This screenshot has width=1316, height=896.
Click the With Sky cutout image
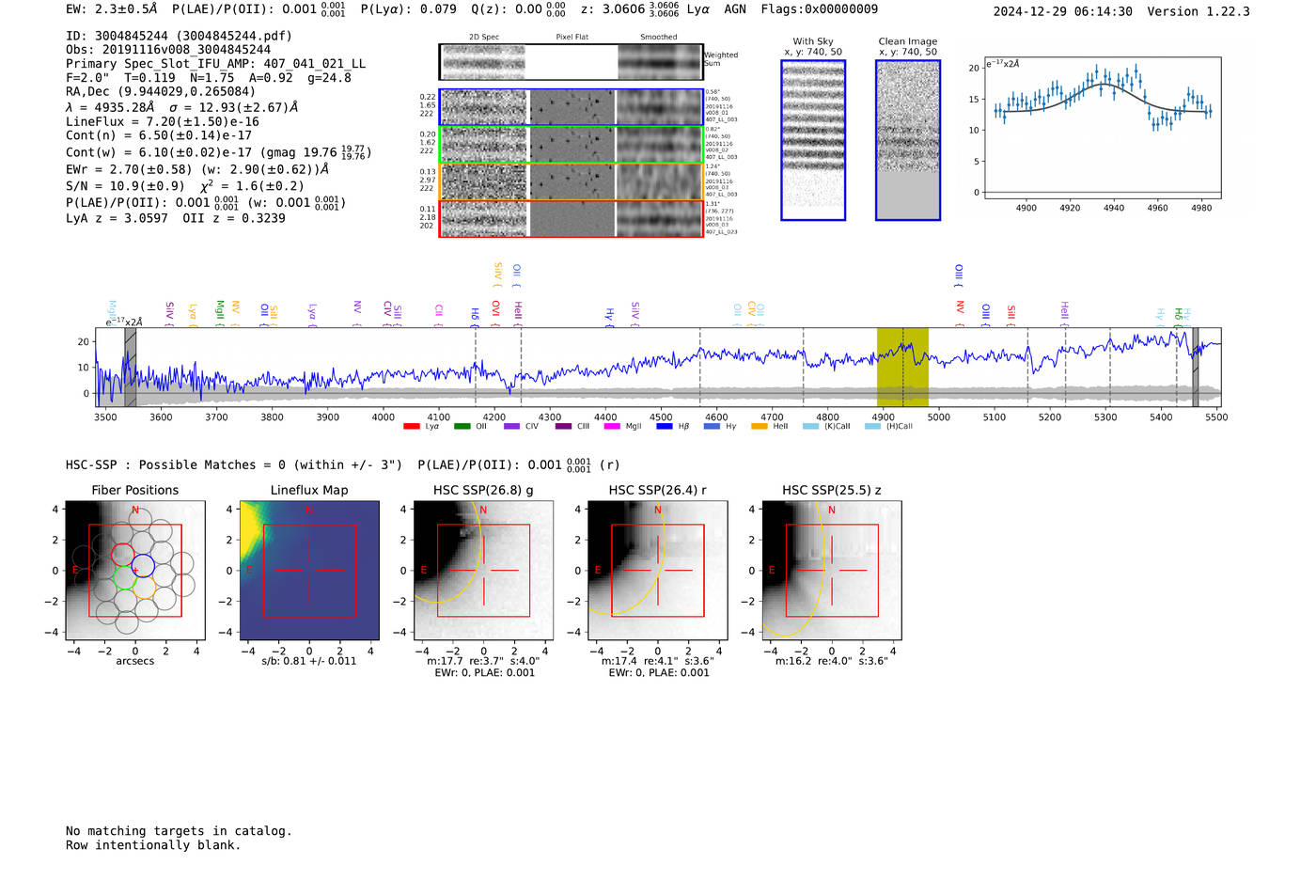pos(813,140)
